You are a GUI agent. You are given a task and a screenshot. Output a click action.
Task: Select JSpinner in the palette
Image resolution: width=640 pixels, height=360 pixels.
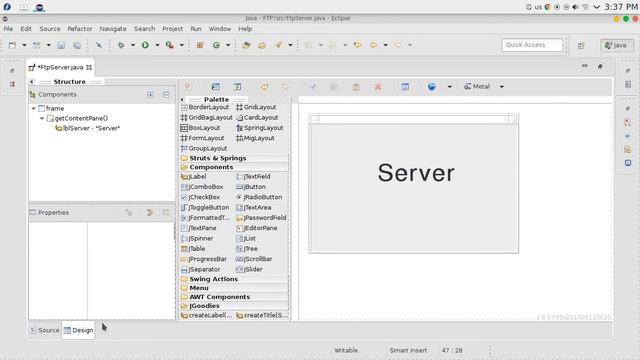(197, 238)
